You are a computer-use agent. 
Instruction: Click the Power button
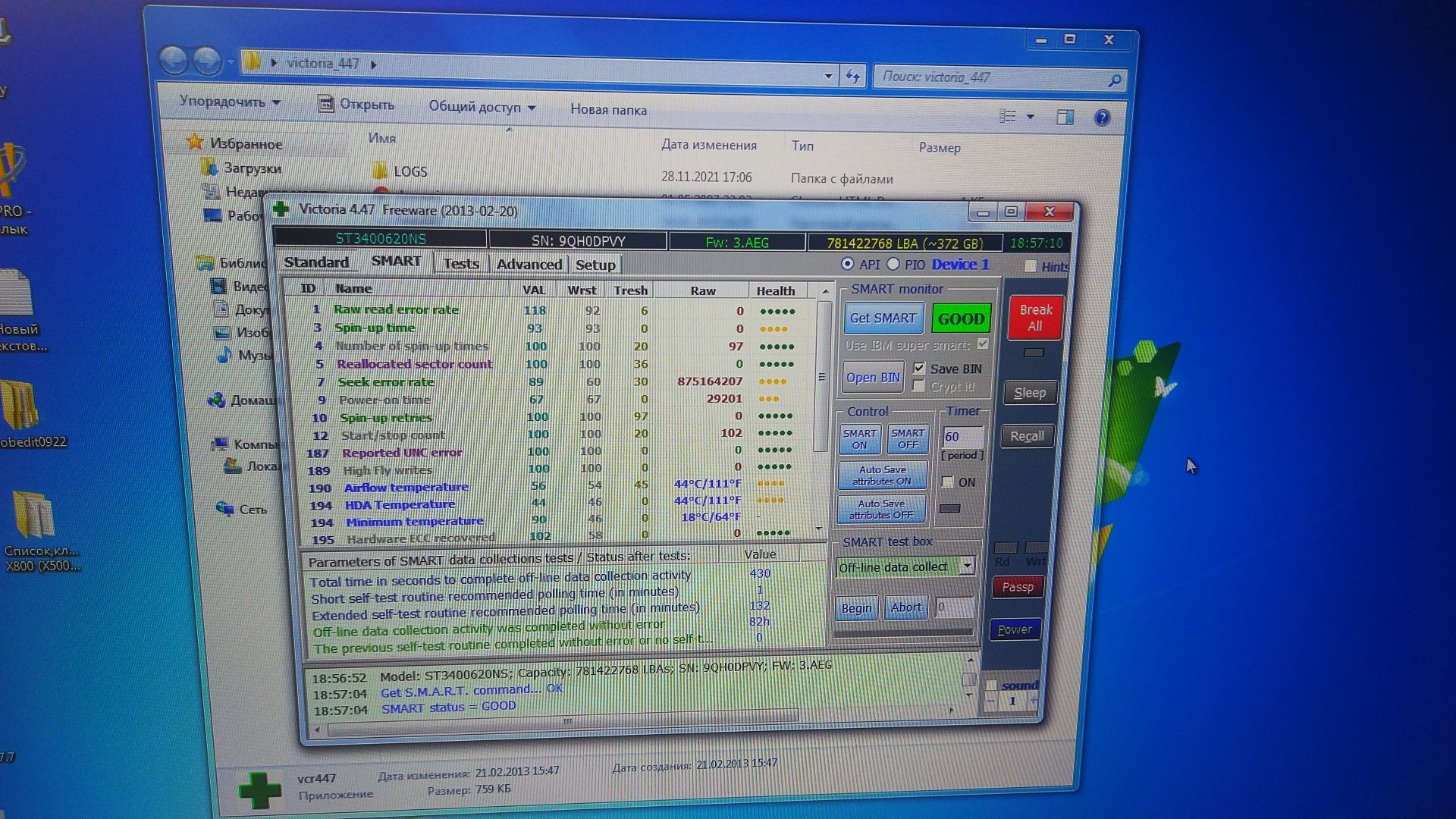tap(1015, 629)
